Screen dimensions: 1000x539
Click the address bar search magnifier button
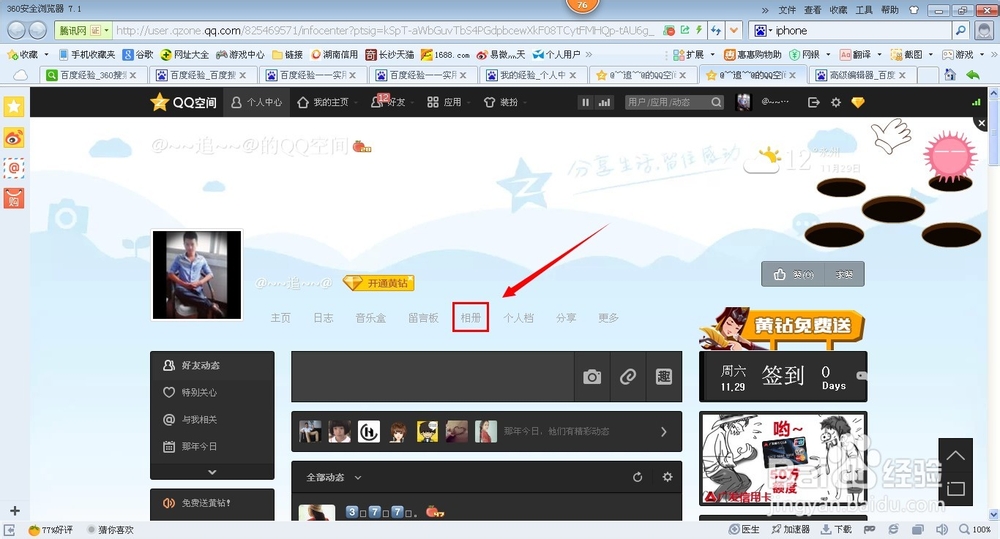point(960,30)
